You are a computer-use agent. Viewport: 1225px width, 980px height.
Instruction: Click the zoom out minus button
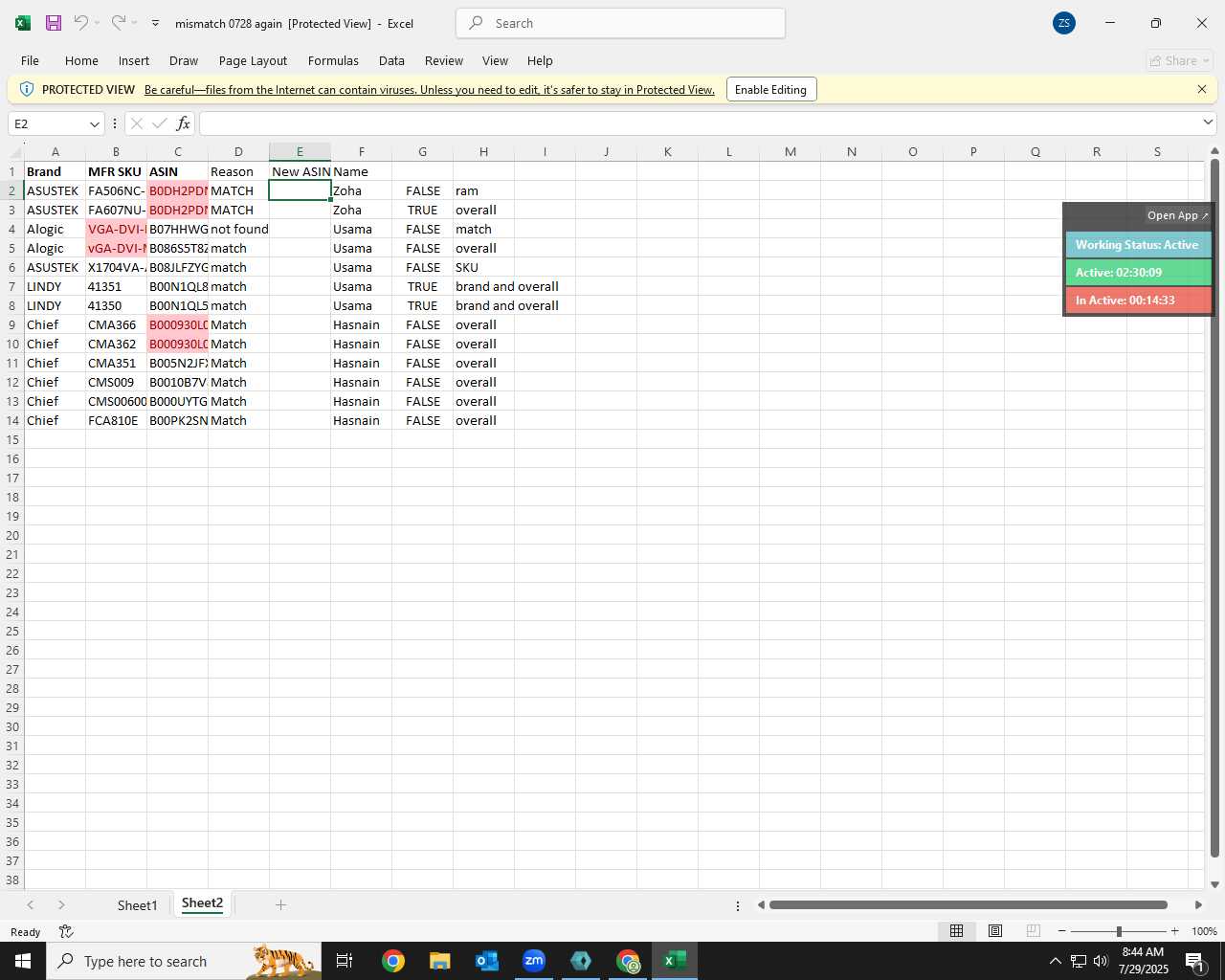[x=1062, y=931]
